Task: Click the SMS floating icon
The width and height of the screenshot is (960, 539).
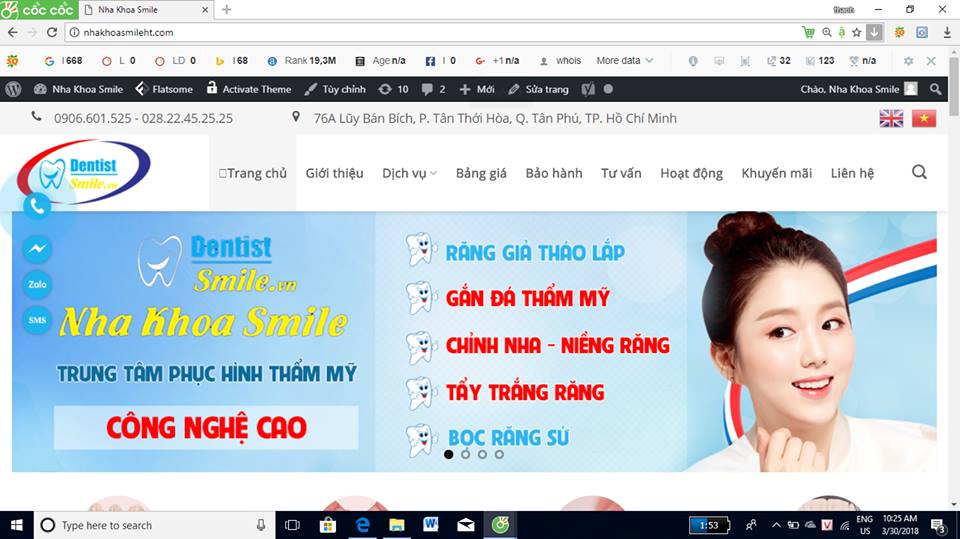Action: point(37,320)
